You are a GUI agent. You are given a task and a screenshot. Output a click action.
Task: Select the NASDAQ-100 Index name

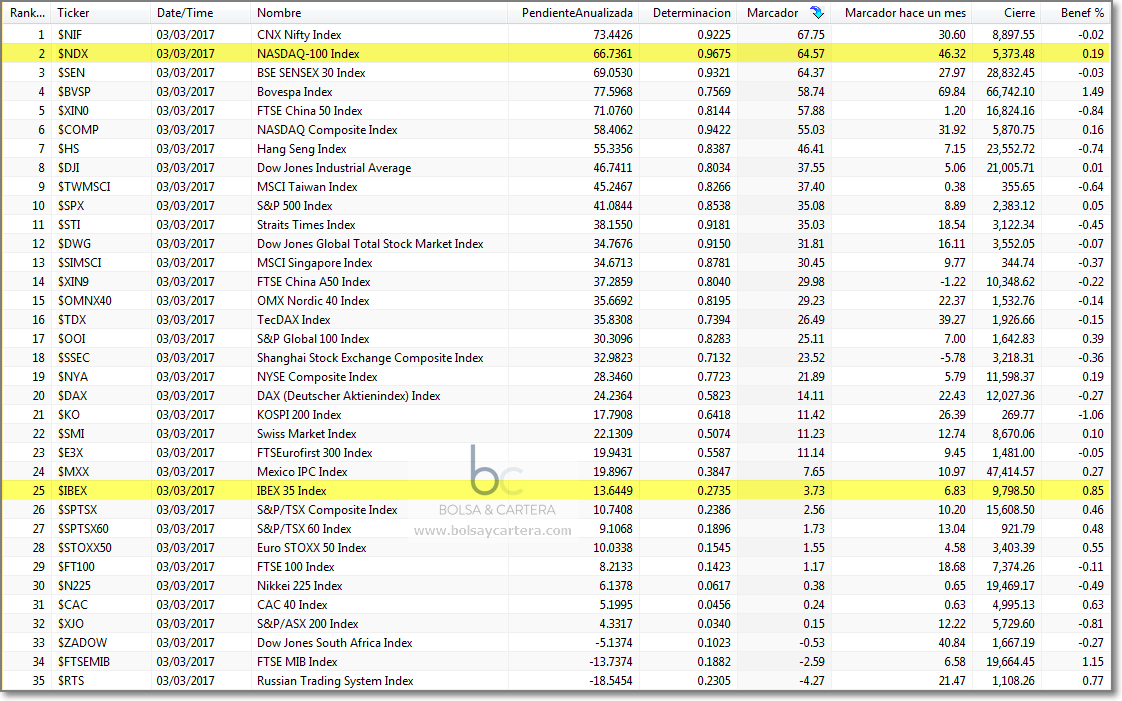308,54
